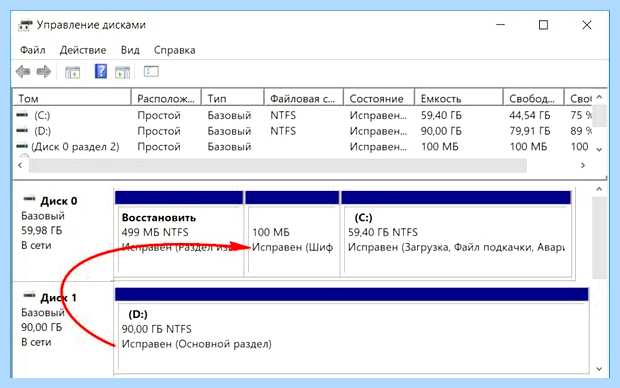620x388 pixels.
Task: Open the Вид menu
Action: pyautogui.click(x=130, y=50)
